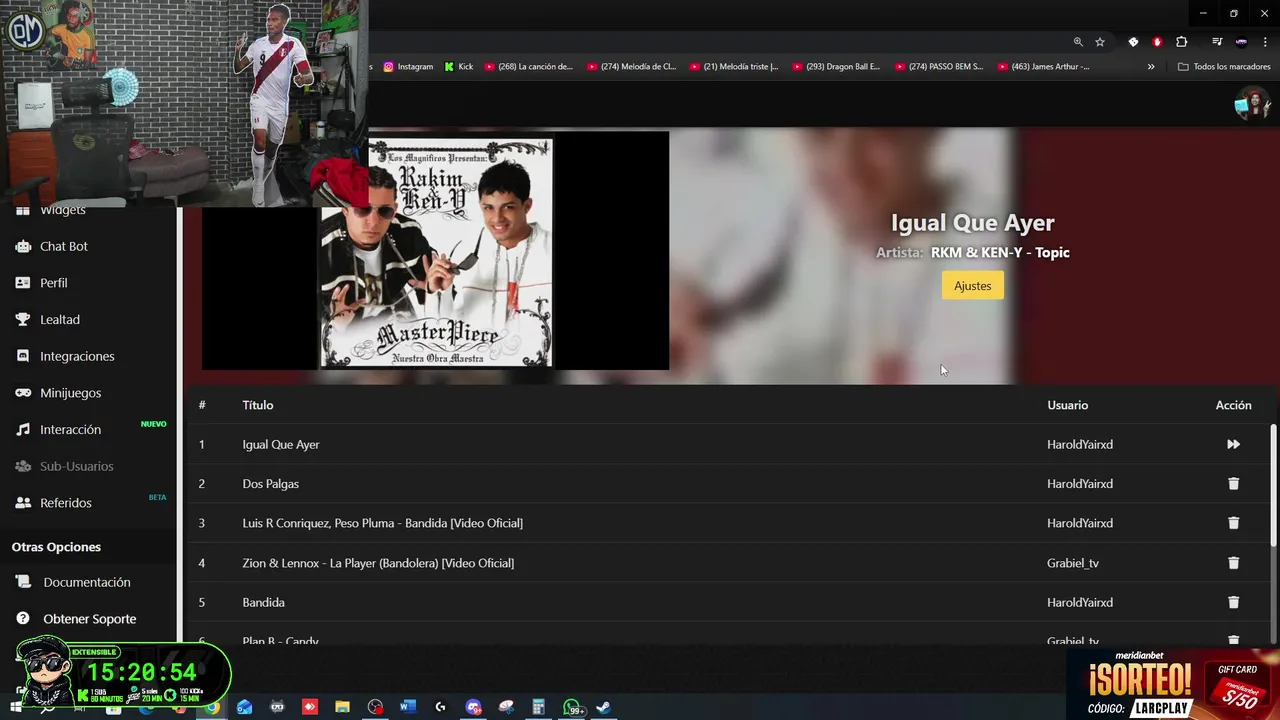
Task: Open the PASSO BEM S... bookmark
Action: click(939, 67)
